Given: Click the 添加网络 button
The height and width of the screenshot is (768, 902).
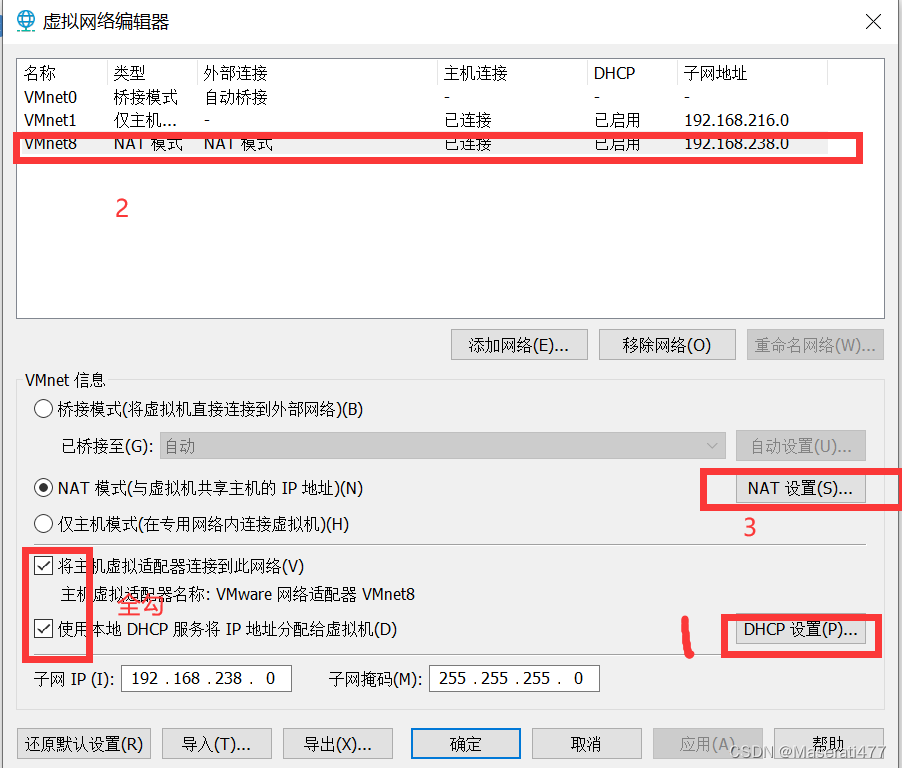Looking at the screenshot, I should (519, 344).
